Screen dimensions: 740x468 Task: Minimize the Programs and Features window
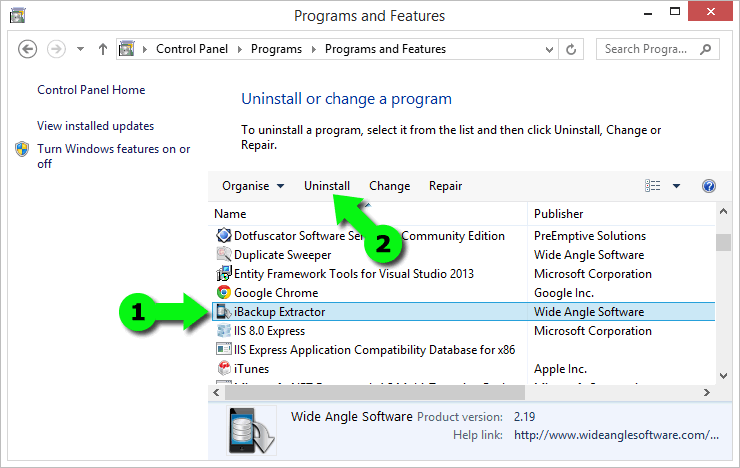click(648, 13)
